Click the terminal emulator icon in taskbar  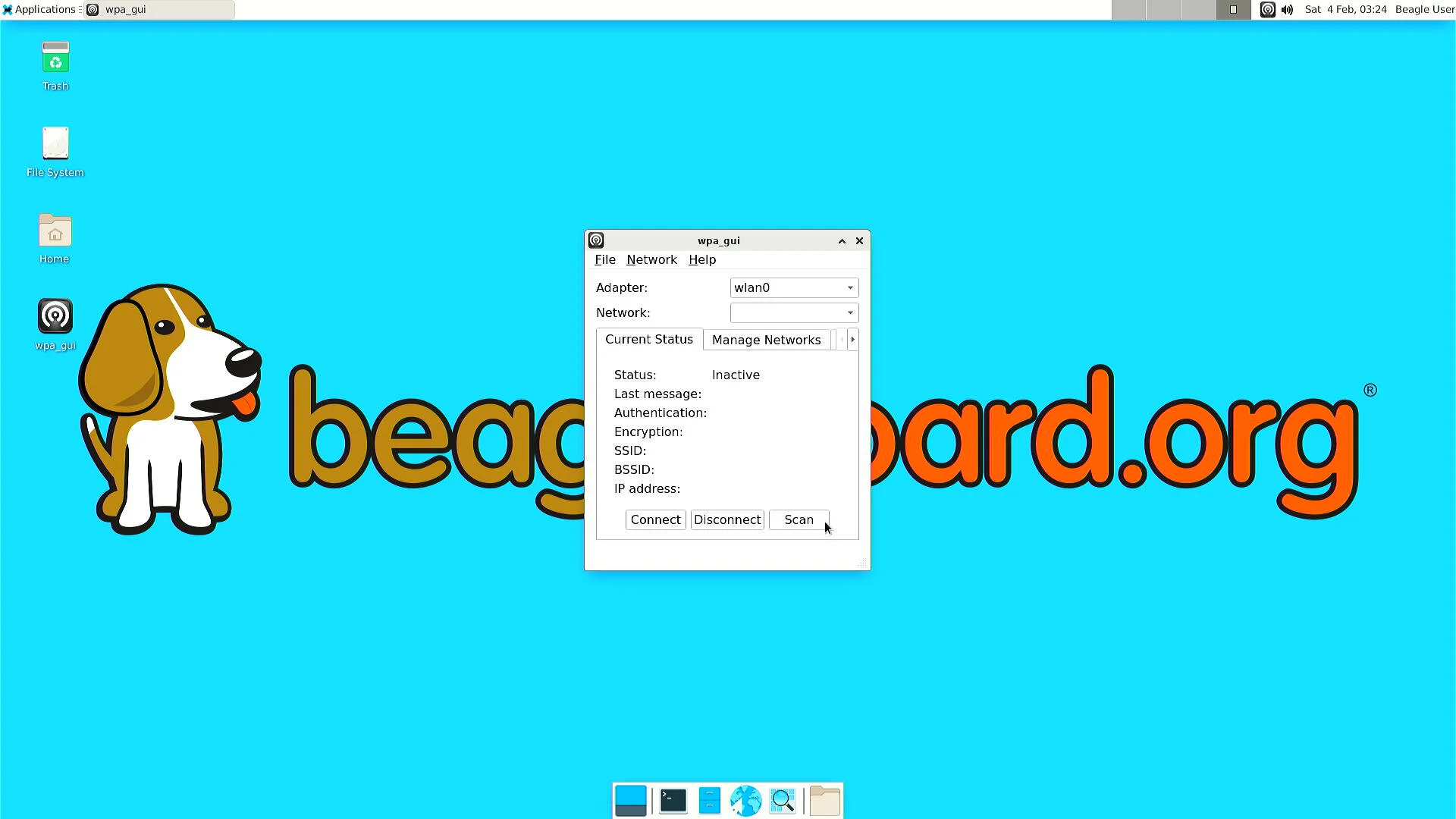pos(670,800)
